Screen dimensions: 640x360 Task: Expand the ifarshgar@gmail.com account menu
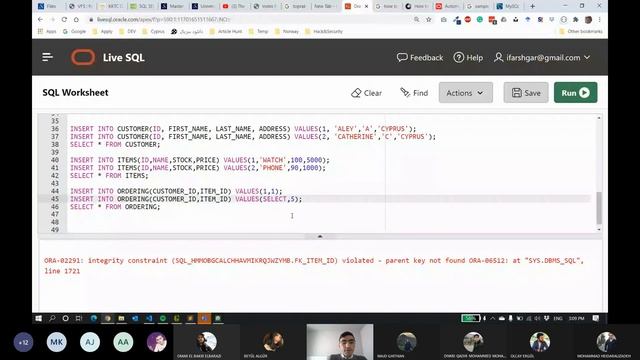pos(542,58)
